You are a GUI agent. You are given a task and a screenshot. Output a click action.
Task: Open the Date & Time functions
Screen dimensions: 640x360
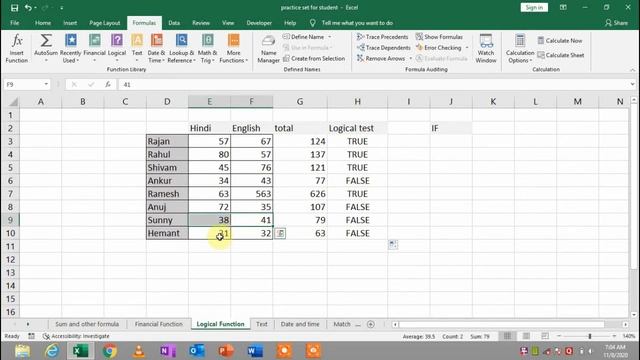(156, 48)
